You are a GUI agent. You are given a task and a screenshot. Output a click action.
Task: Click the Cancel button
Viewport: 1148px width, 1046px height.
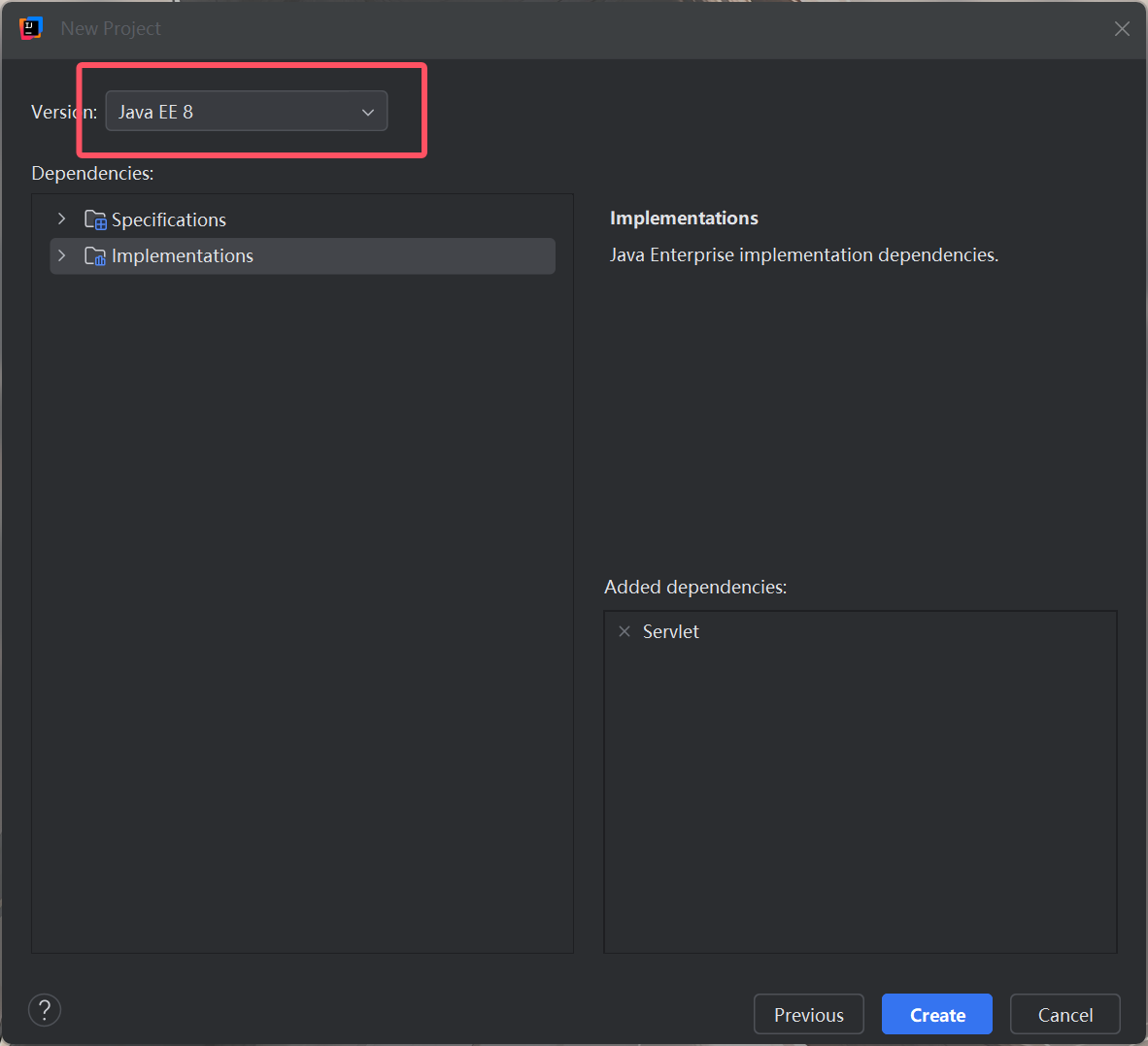1065,1015
